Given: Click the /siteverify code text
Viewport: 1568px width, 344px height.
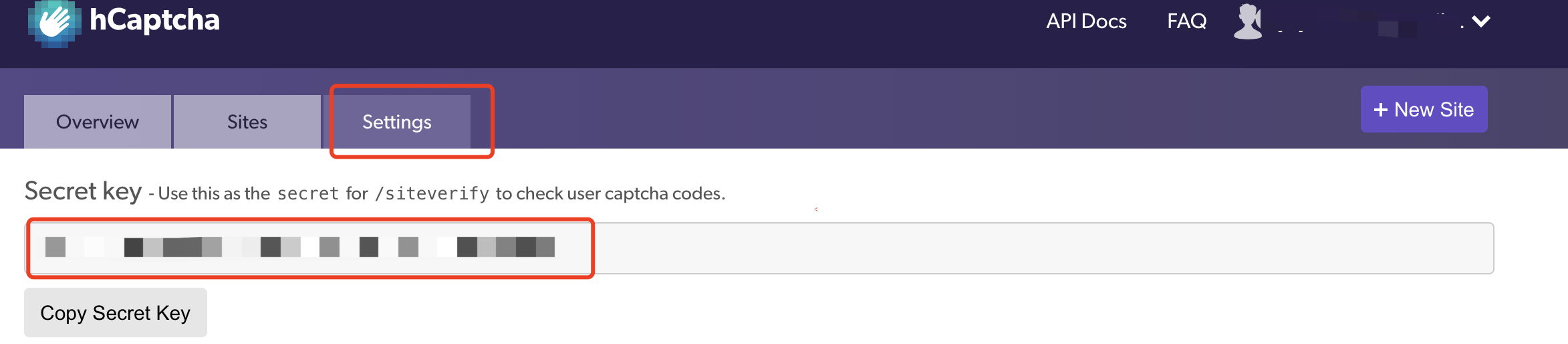Looking at the screenshot, I should pos(432,193).
